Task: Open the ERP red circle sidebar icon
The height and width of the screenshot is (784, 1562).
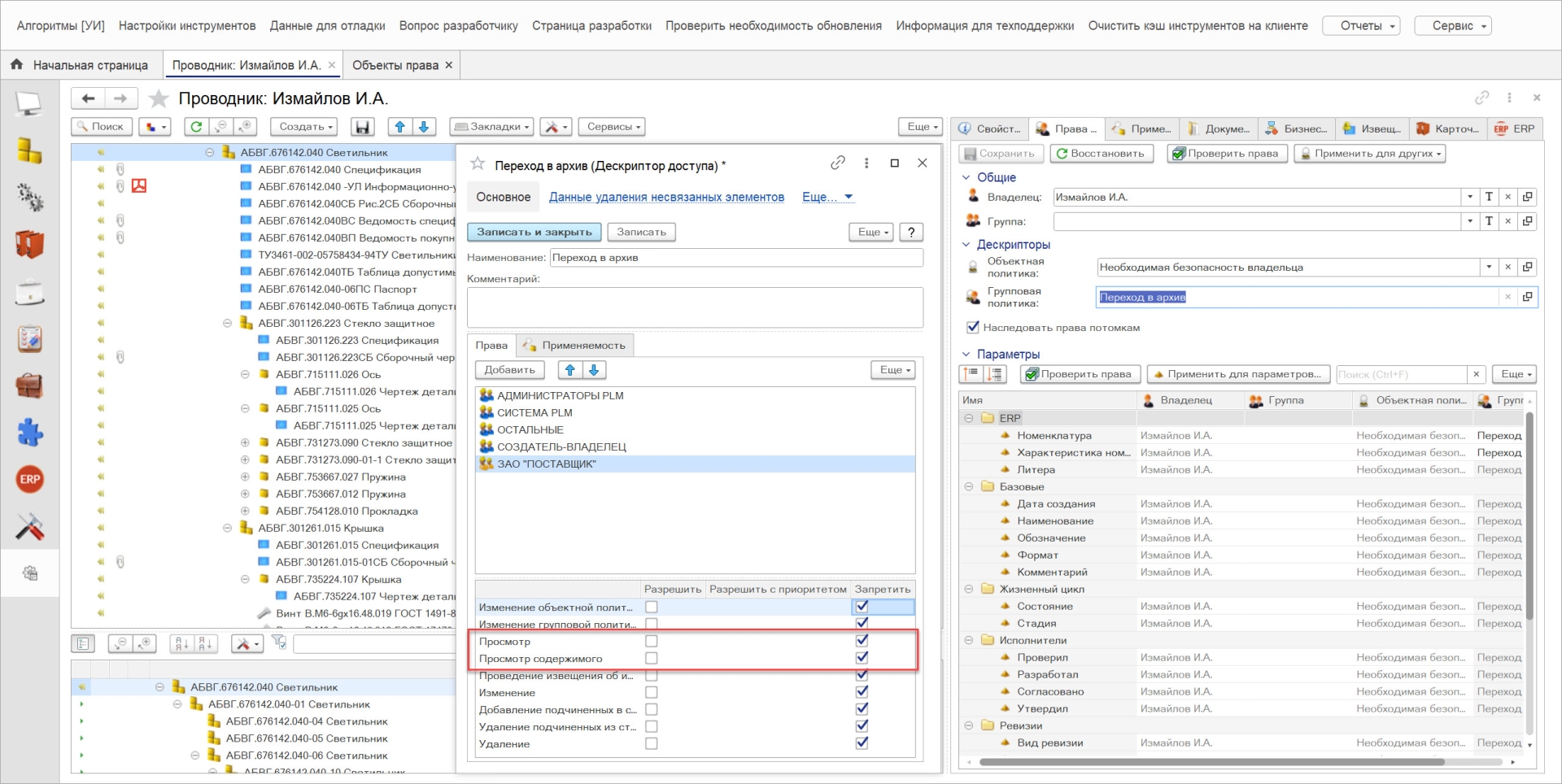Action: (x=30, y=479)
